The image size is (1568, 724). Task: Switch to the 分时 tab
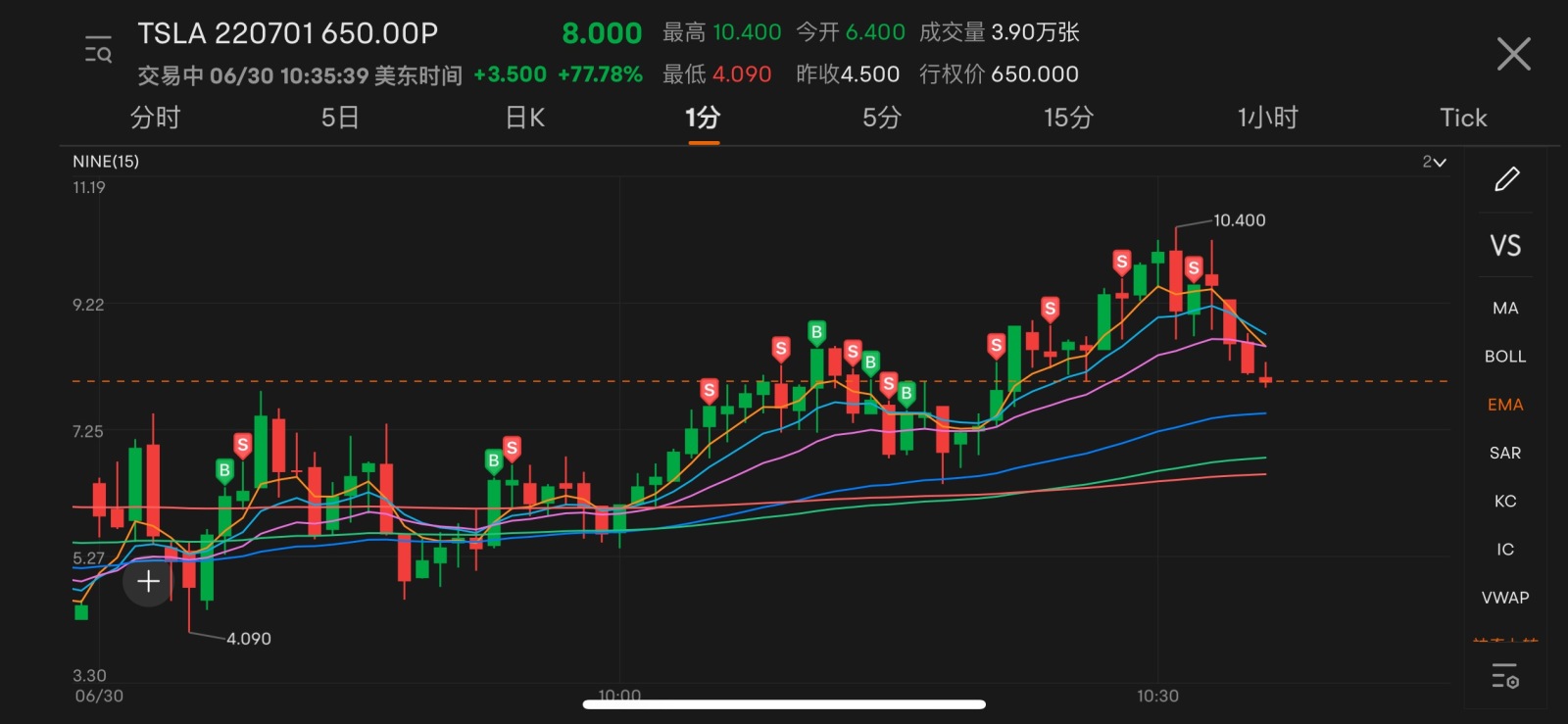tap(155, 118)
